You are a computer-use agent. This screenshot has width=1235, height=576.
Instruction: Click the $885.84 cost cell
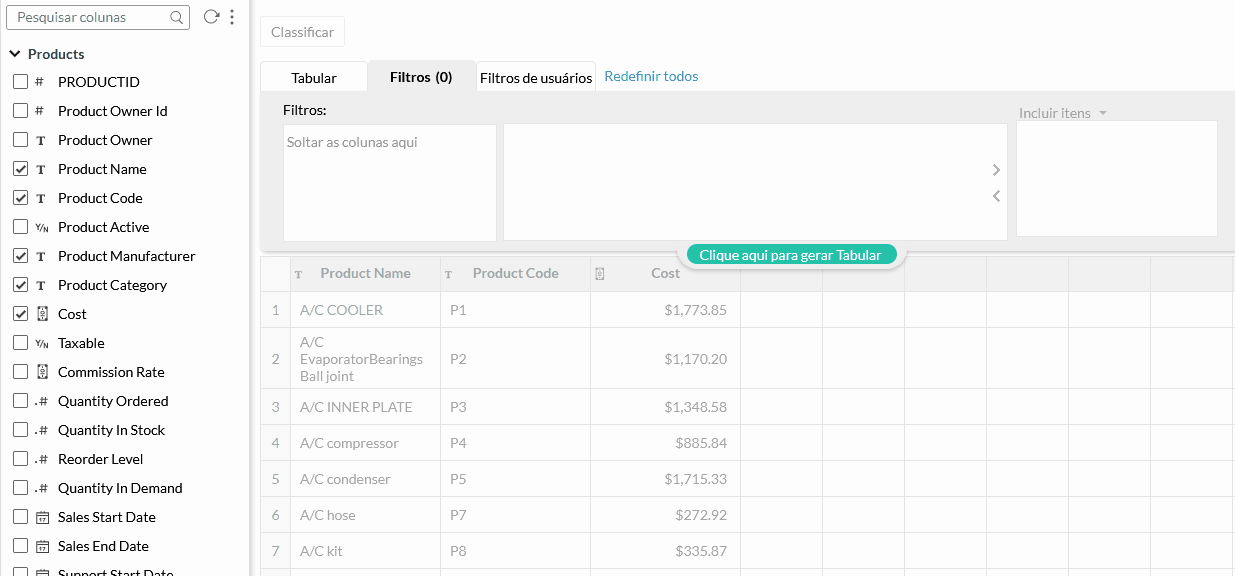pos(665,443)
